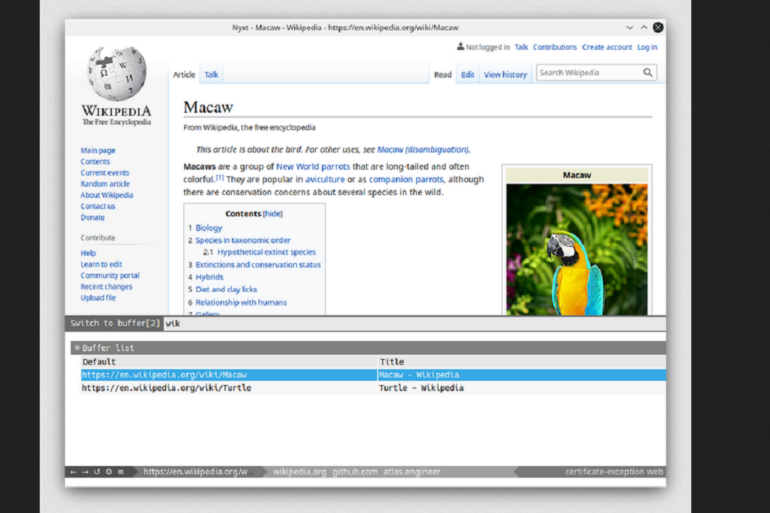Screen dimensions: 770x513
Task: Go forward using the status bar arrow
Action: coord(85,472)
